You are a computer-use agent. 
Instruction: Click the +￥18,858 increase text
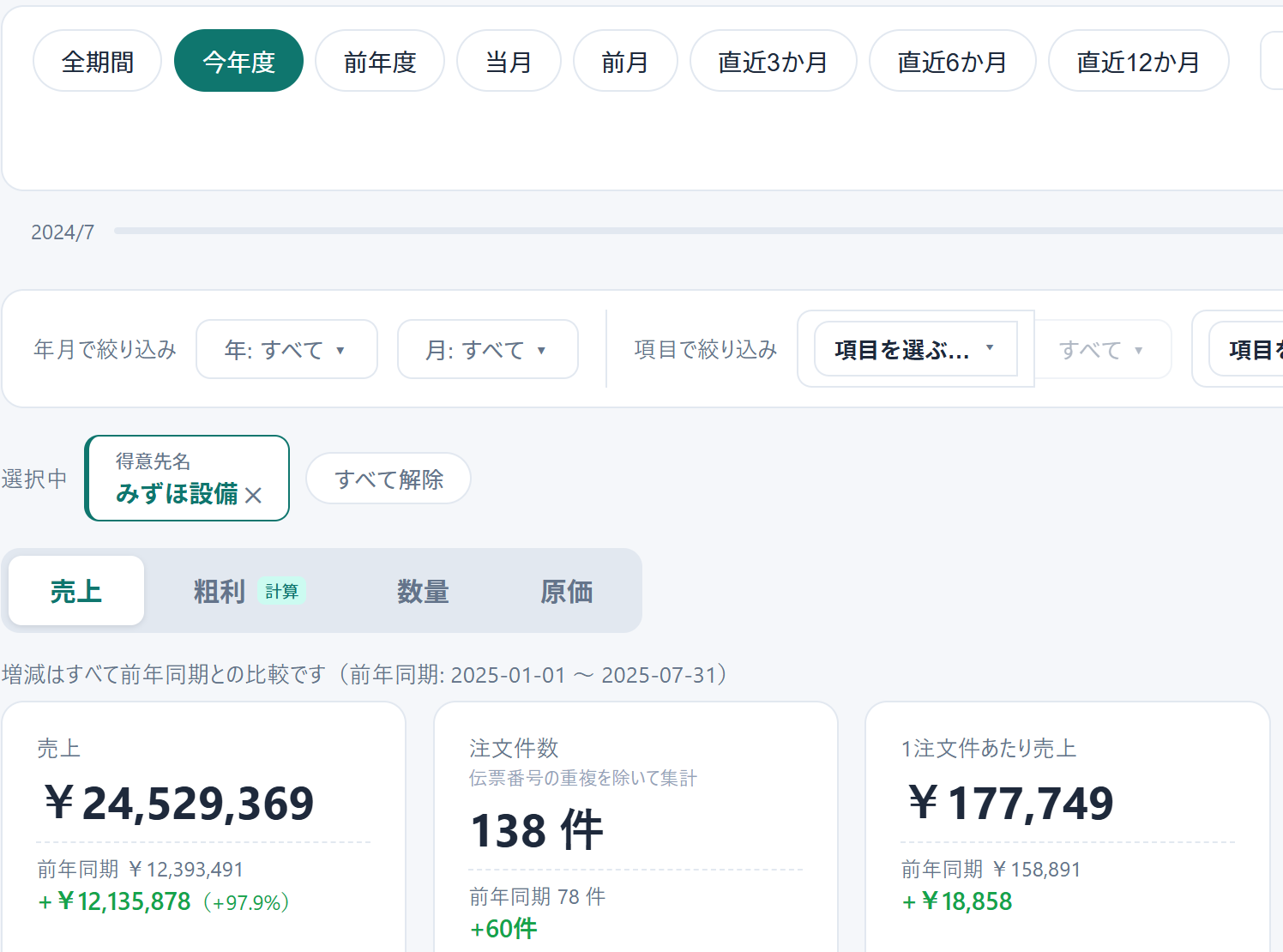(957, 901)
